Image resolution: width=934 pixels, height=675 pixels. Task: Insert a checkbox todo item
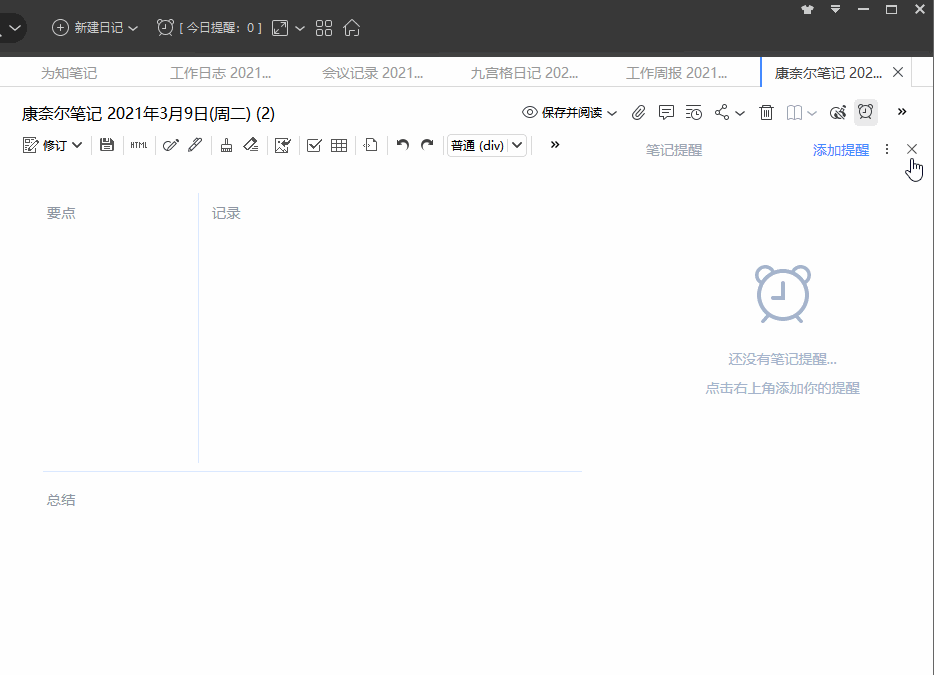point(314,145)
